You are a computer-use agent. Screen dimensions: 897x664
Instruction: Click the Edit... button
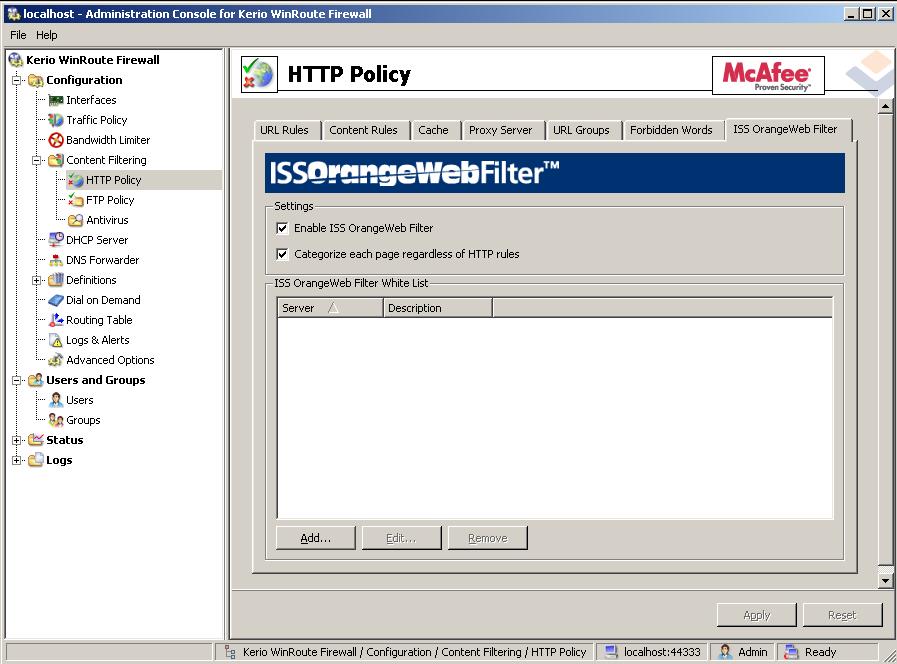(402, 538)
